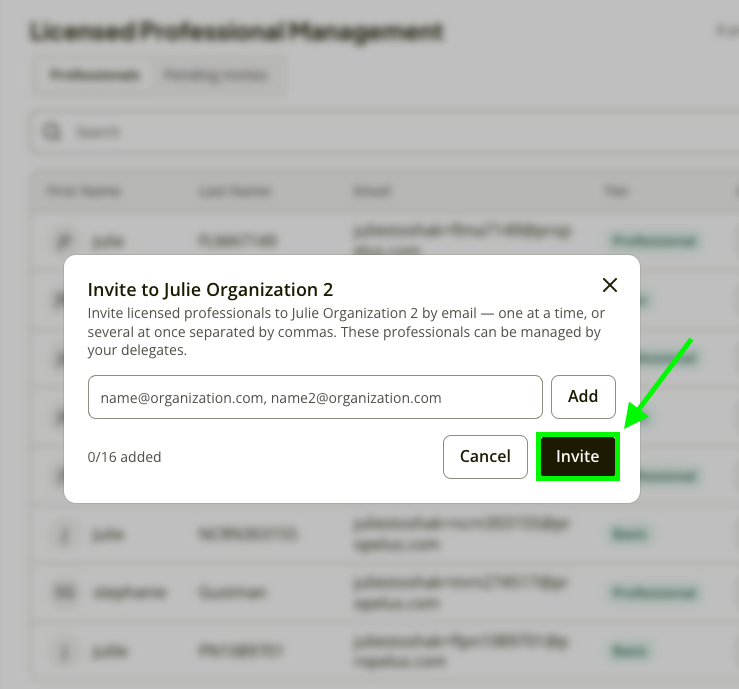Image resolution: width=739 pixels, height=689 pixels.
Task: Sort by the First Name column header
Action: tap(84, 191)
